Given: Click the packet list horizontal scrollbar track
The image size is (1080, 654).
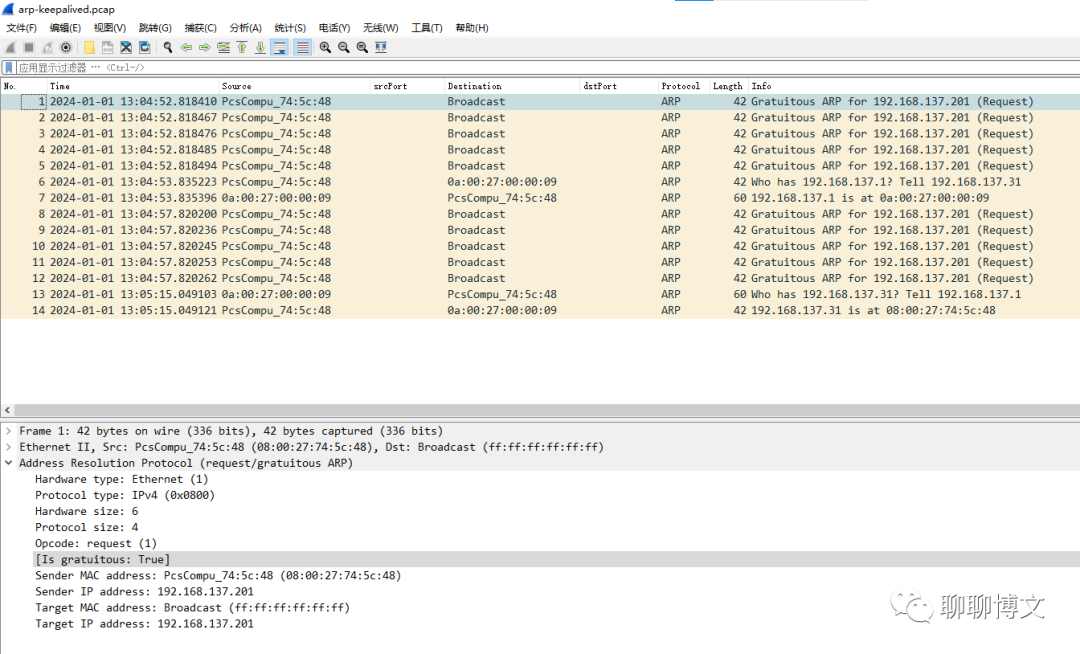Looking at the screenshot, I should (547, 410).
